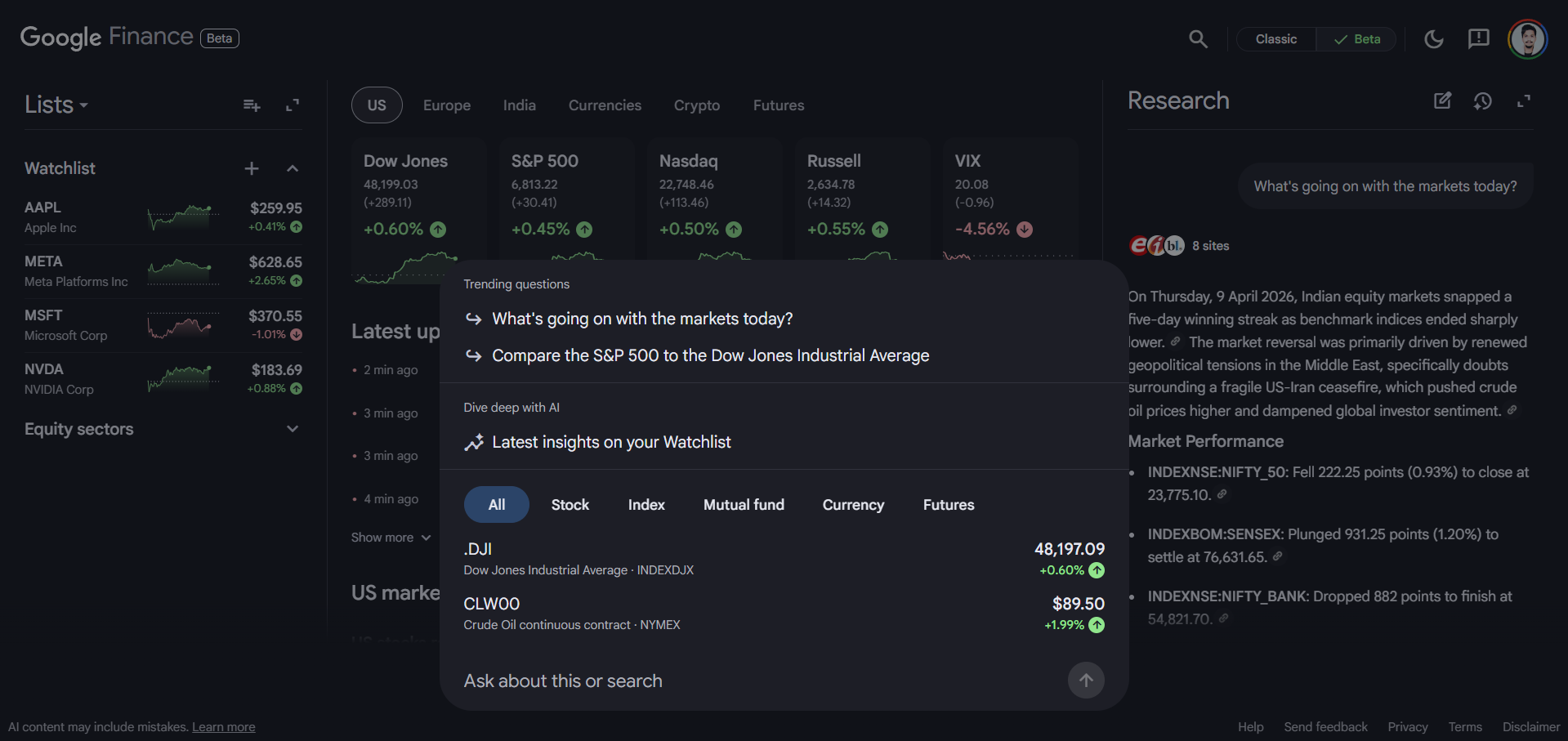Add a stock to the Watchlist with the plus icon

pos(251,168)
